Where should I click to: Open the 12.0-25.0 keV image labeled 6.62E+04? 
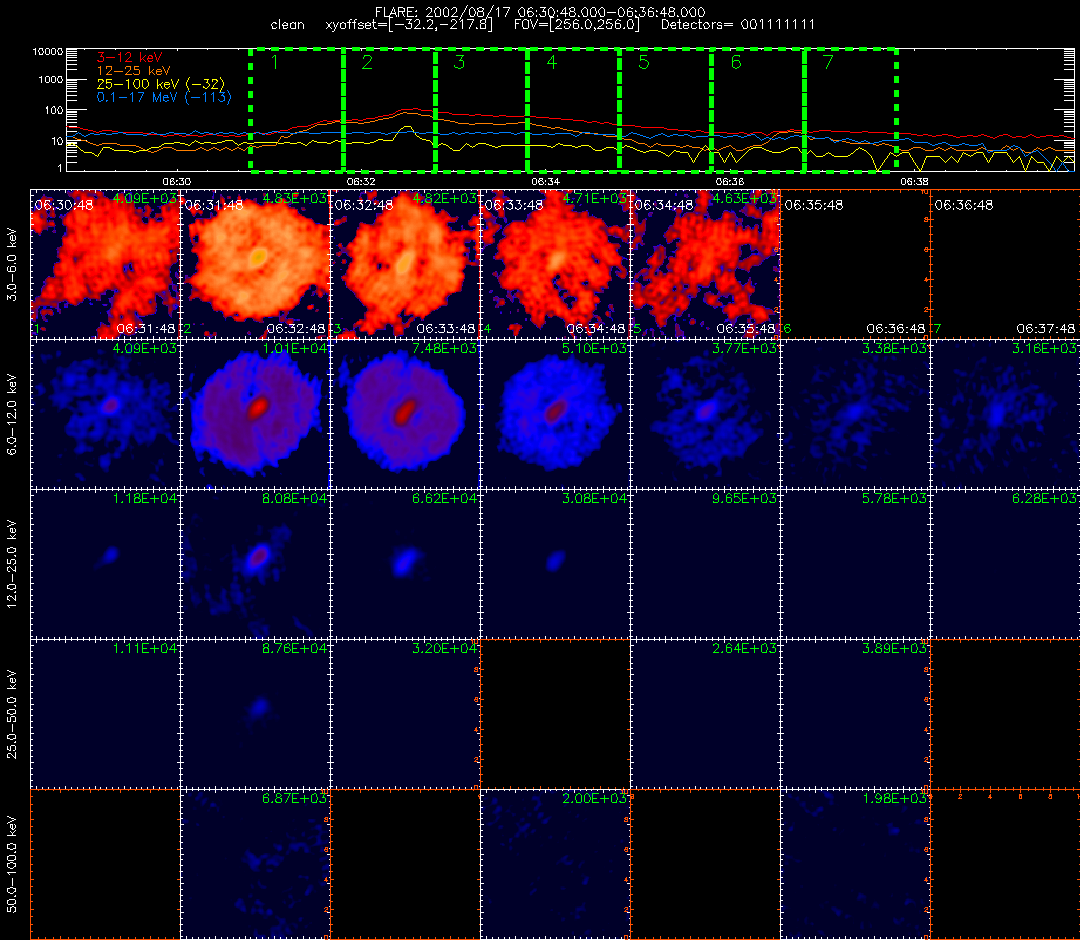pyautogui.click(x=406, y=564)
